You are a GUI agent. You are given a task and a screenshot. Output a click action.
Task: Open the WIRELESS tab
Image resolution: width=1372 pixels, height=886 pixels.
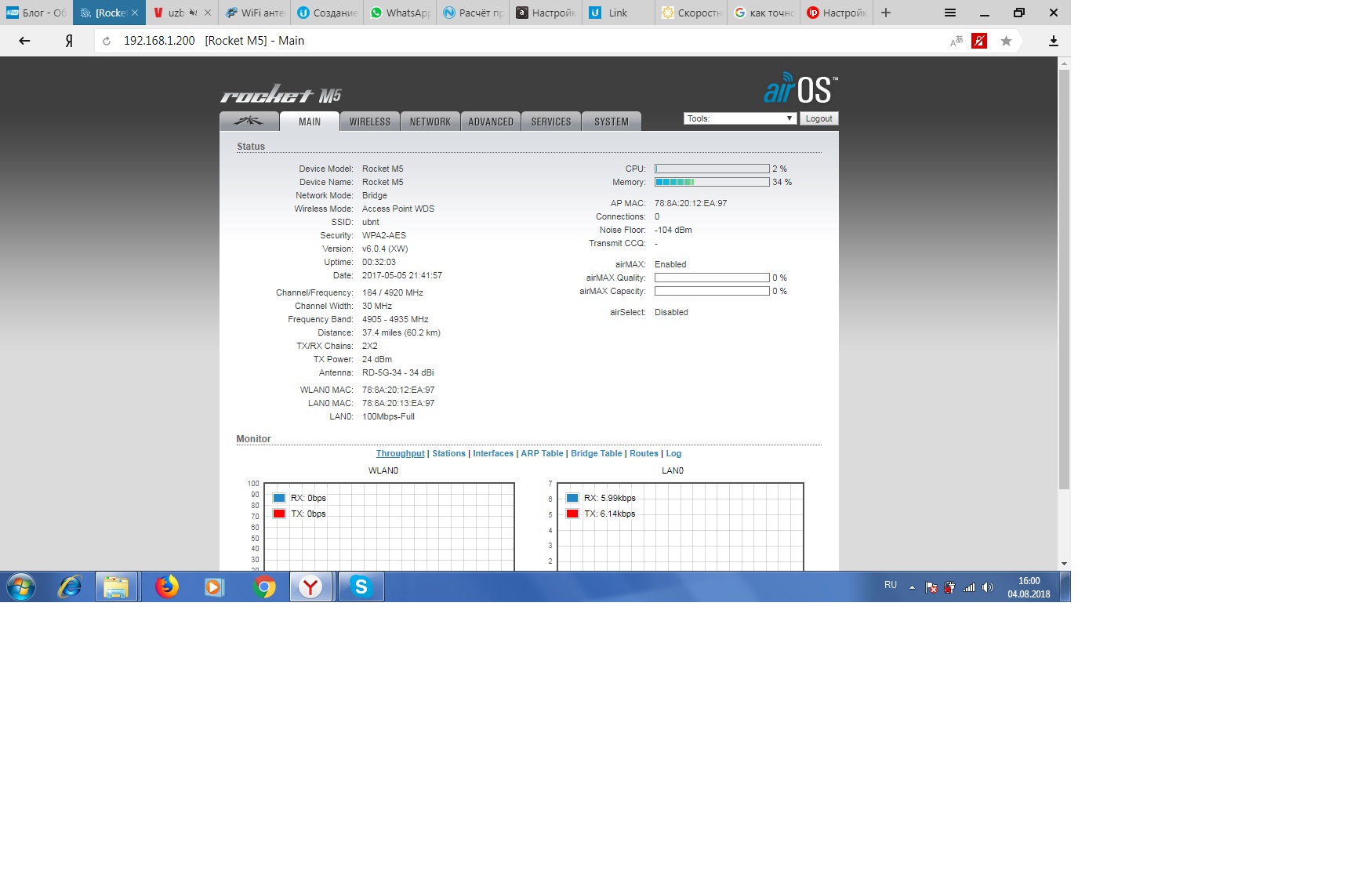click(370, 122)
